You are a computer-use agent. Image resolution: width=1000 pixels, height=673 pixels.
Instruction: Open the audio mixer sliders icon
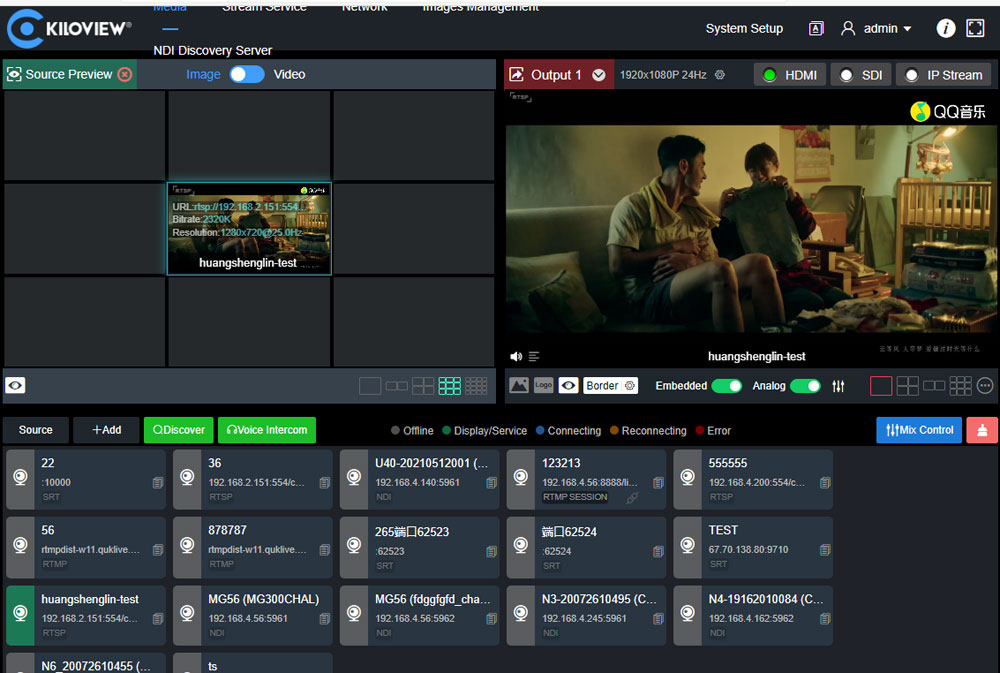click(x=838, y=386)
